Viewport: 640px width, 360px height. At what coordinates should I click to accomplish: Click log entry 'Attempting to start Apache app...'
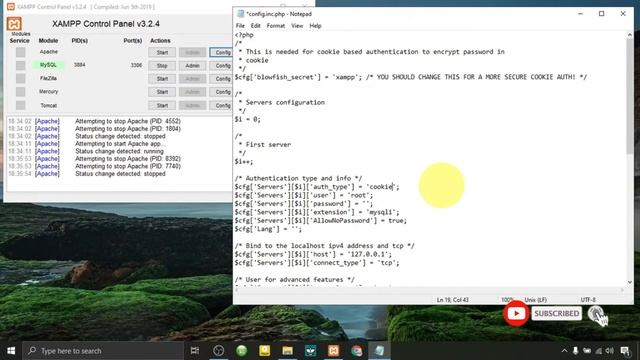point(120,144)
